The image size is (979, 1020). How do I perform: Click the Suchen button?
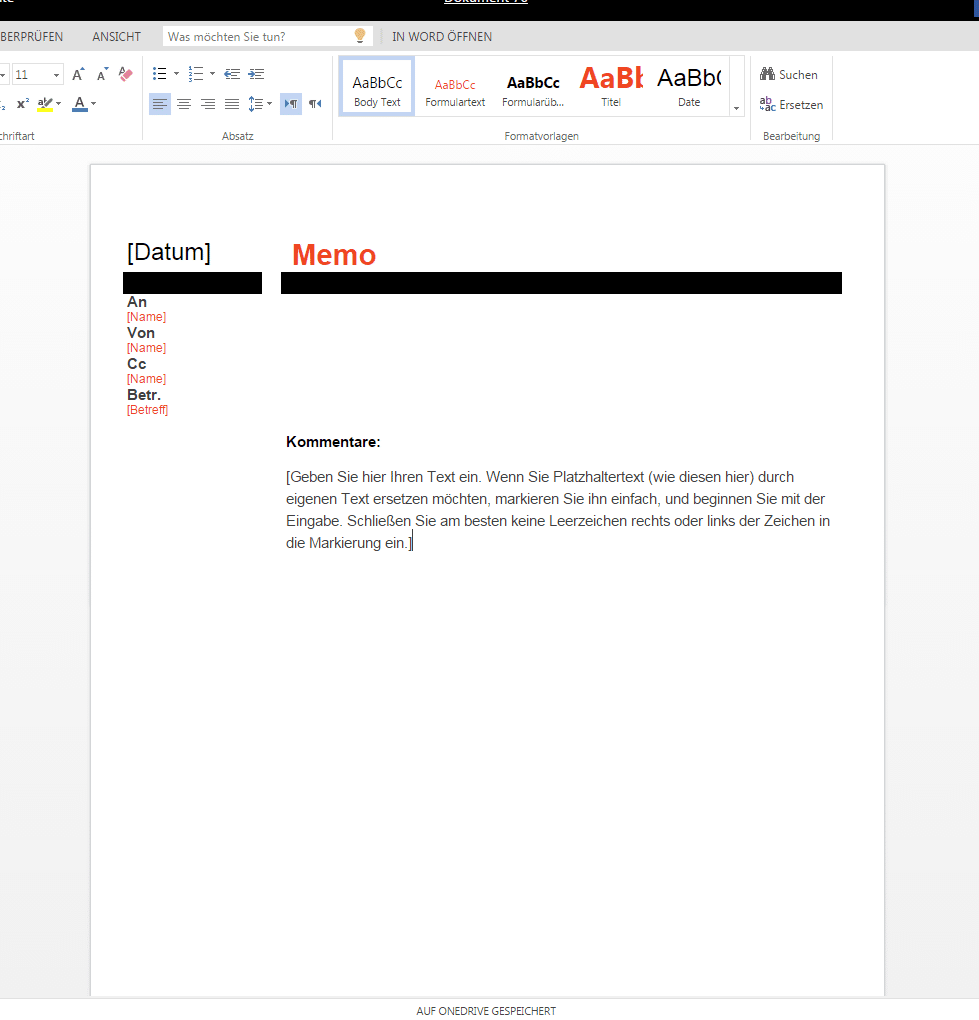point(789,75)
